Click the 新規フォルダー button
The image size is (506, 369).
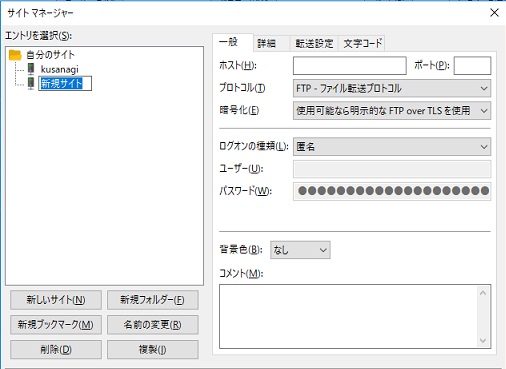152,300
